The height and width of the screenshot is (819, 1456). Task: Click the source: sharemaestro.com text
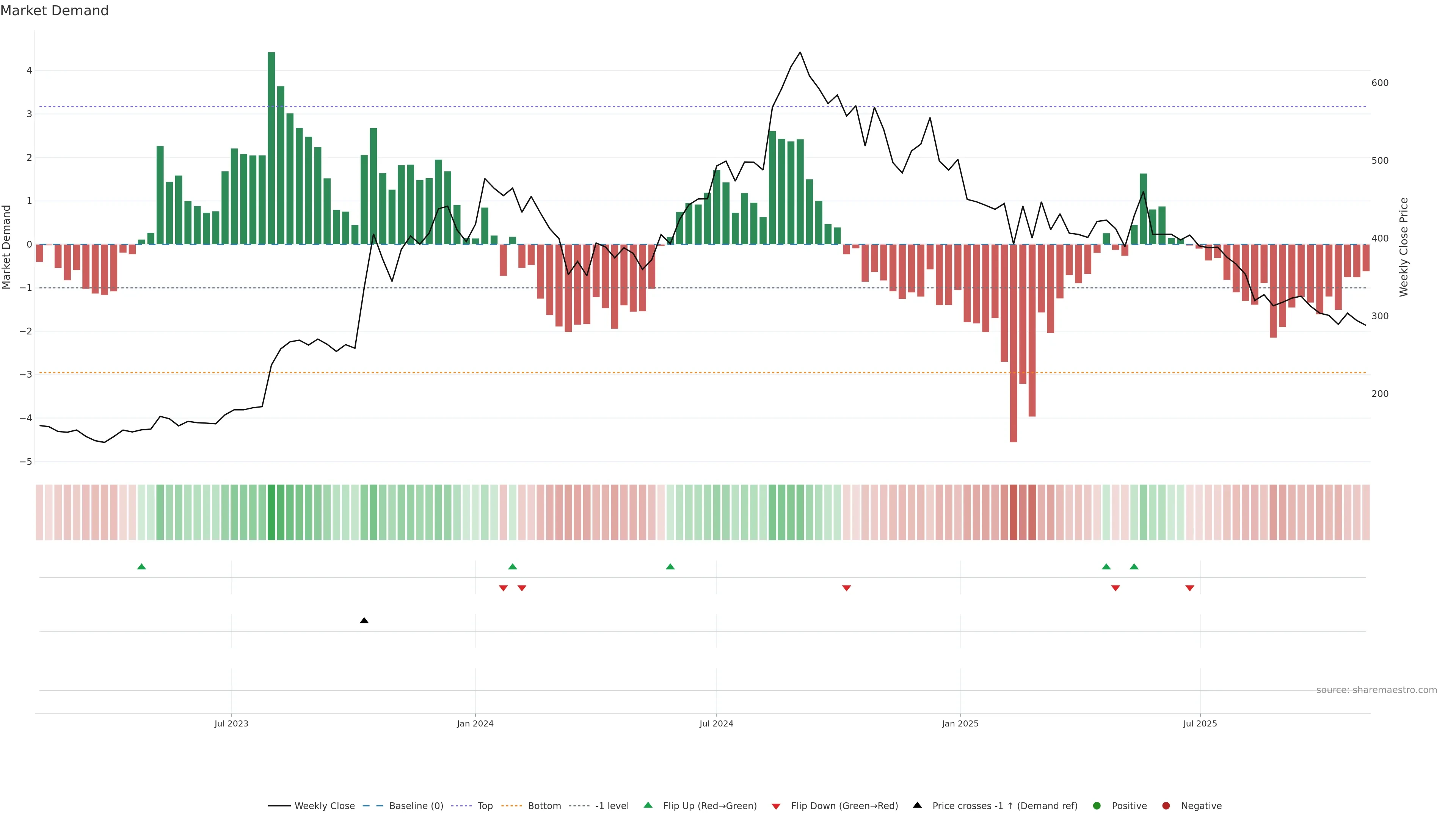[x=1376, y=690]
